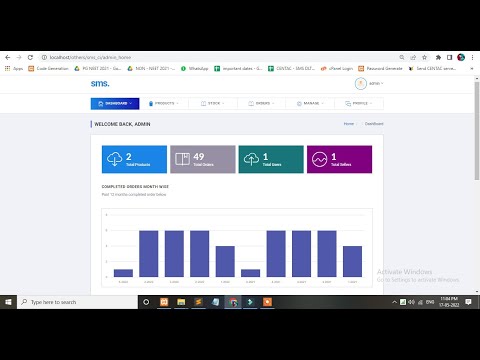The width and height of the screenshot is (480, 360).
Task: Open the Chrome extensions puzzle icon
Action: [x=438, y=57]
